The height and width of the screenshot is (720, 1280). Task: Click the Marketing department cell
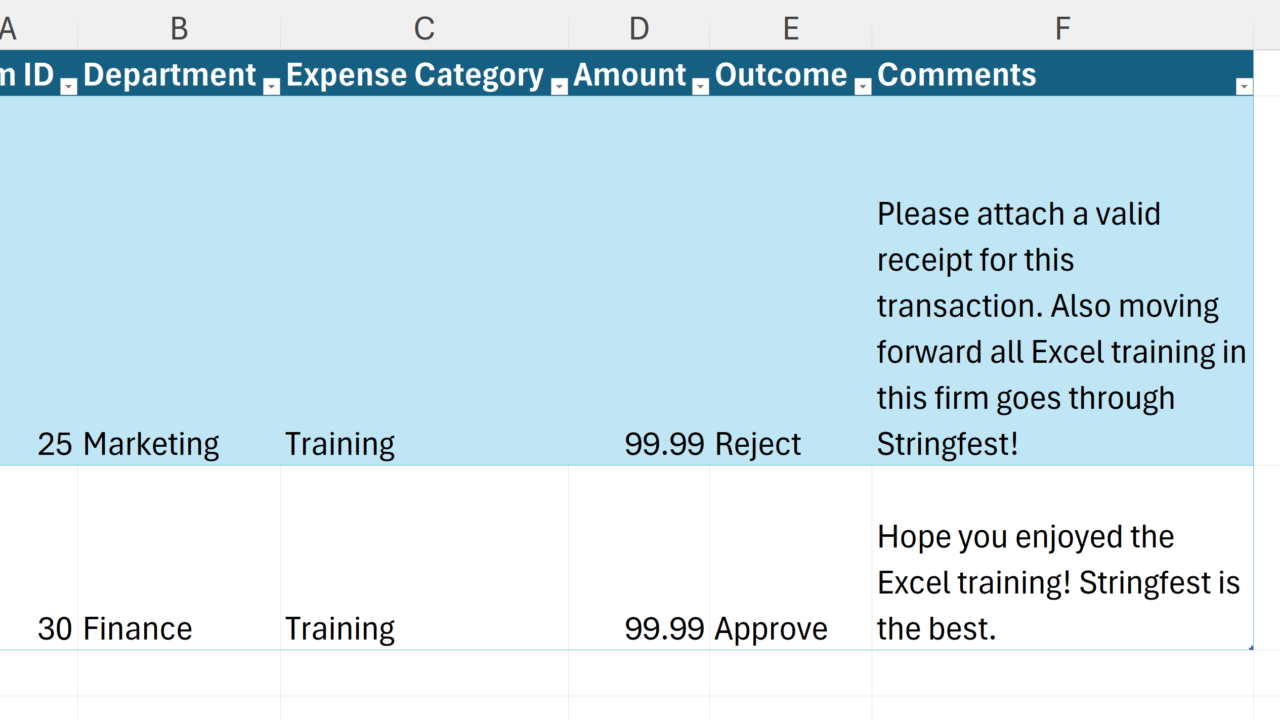151,444
